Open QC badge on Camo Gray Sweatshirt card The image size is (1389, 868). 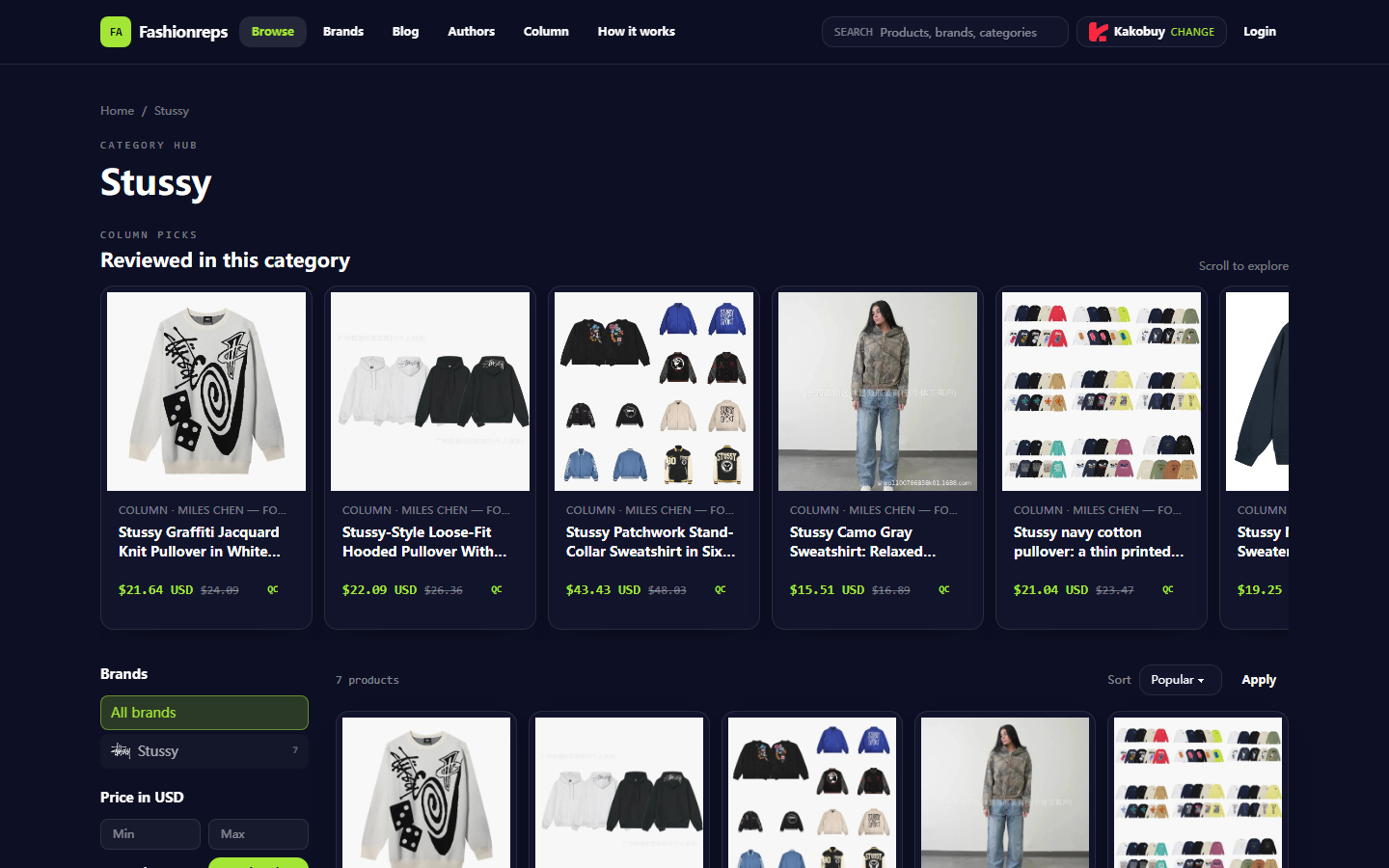(x=944, y=589)
